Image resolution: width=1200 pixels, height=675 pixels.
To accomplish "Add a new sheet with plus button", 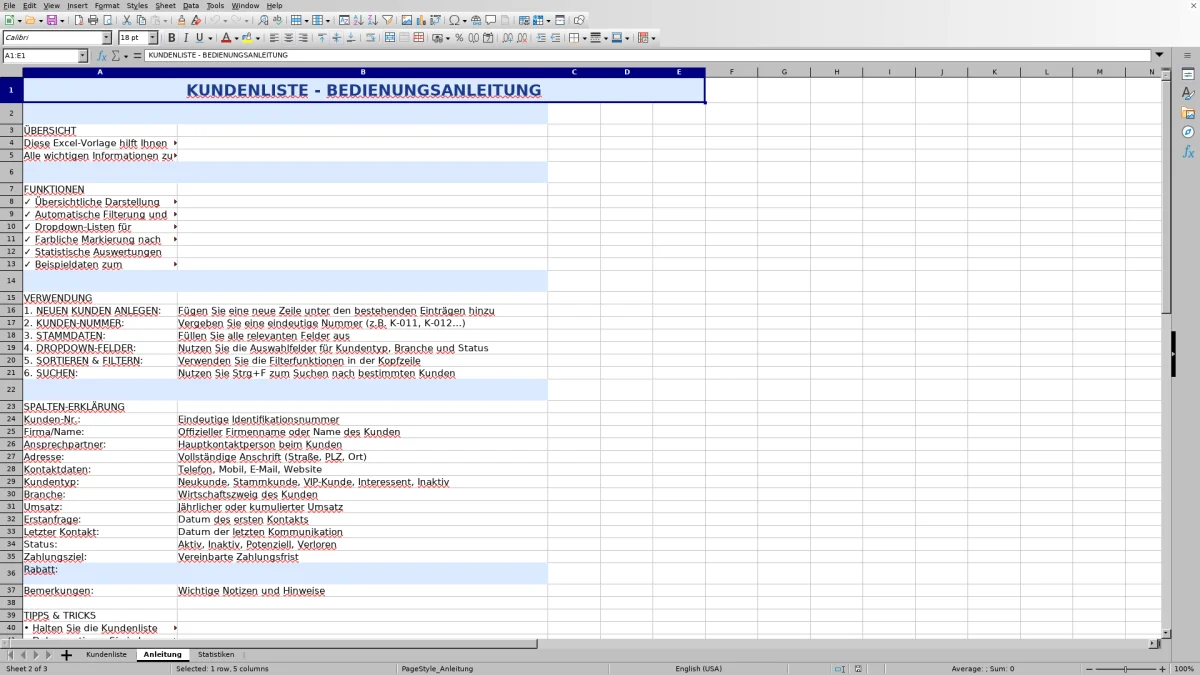I will [x=66, y=655].
